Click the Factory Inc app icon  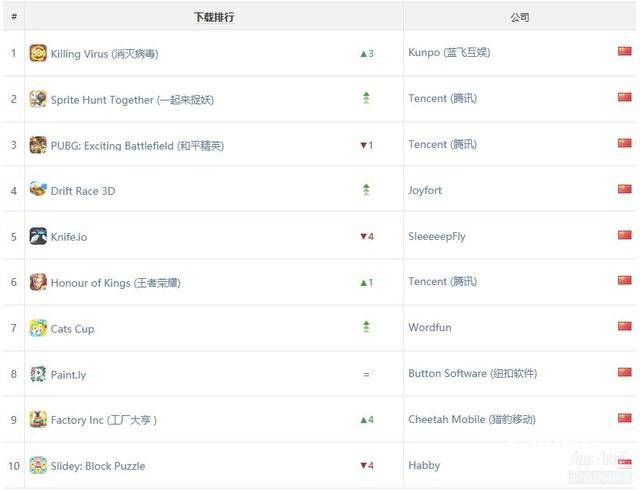coord(38,419)
